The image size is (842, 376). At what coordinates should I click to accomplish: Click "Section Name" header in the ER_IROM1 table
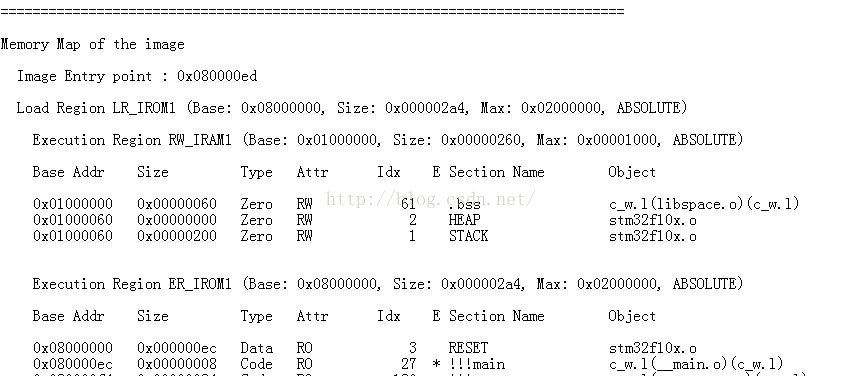point(497,316)
